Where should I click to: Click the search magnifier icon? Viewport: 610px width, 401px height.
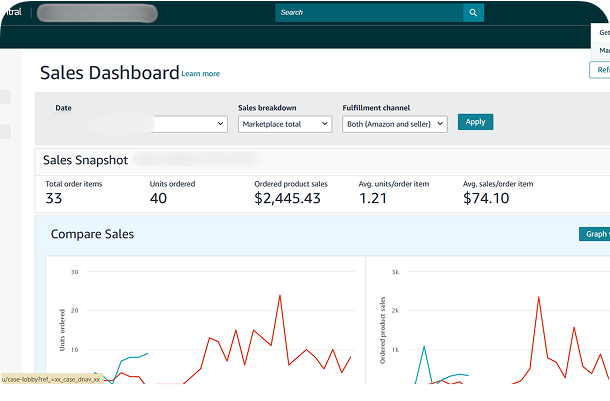(473, 13)
